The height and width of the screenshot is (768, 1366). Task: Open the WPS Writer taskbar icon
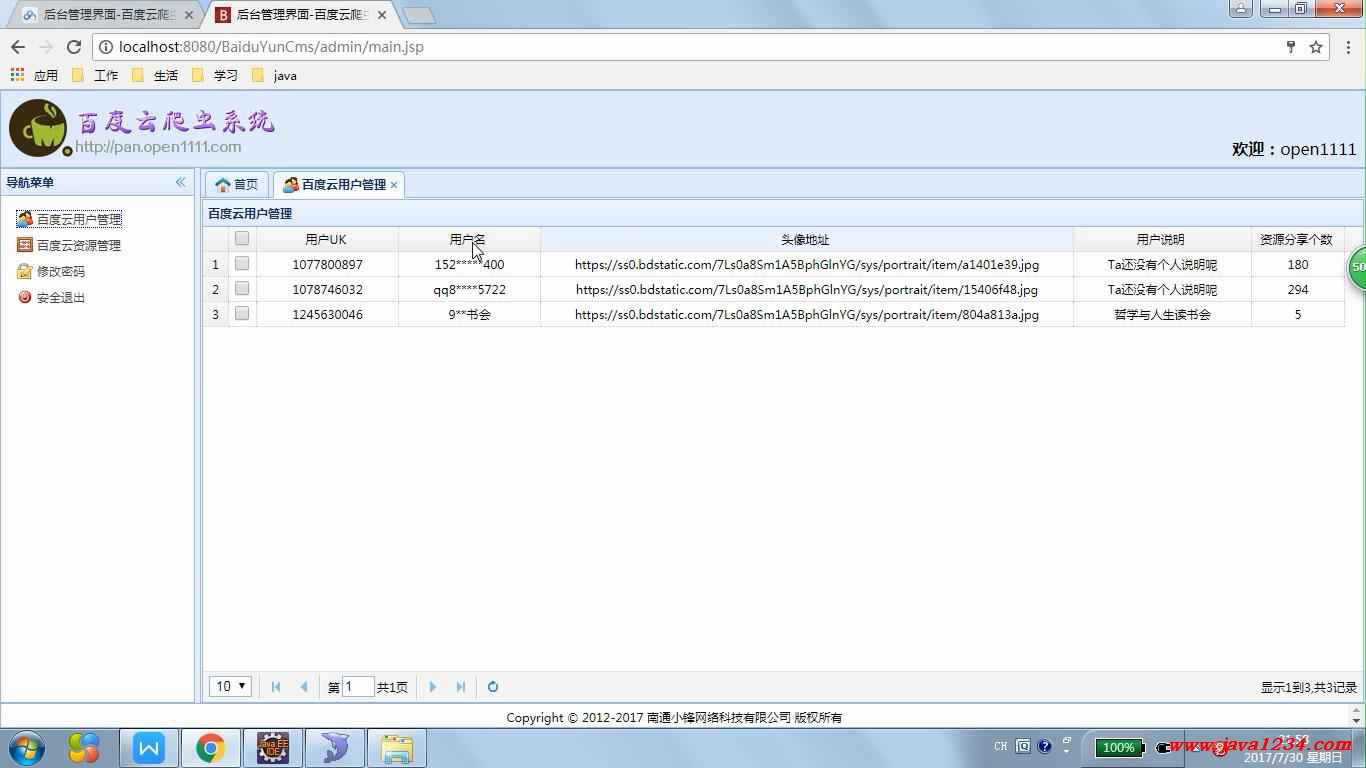149,747
